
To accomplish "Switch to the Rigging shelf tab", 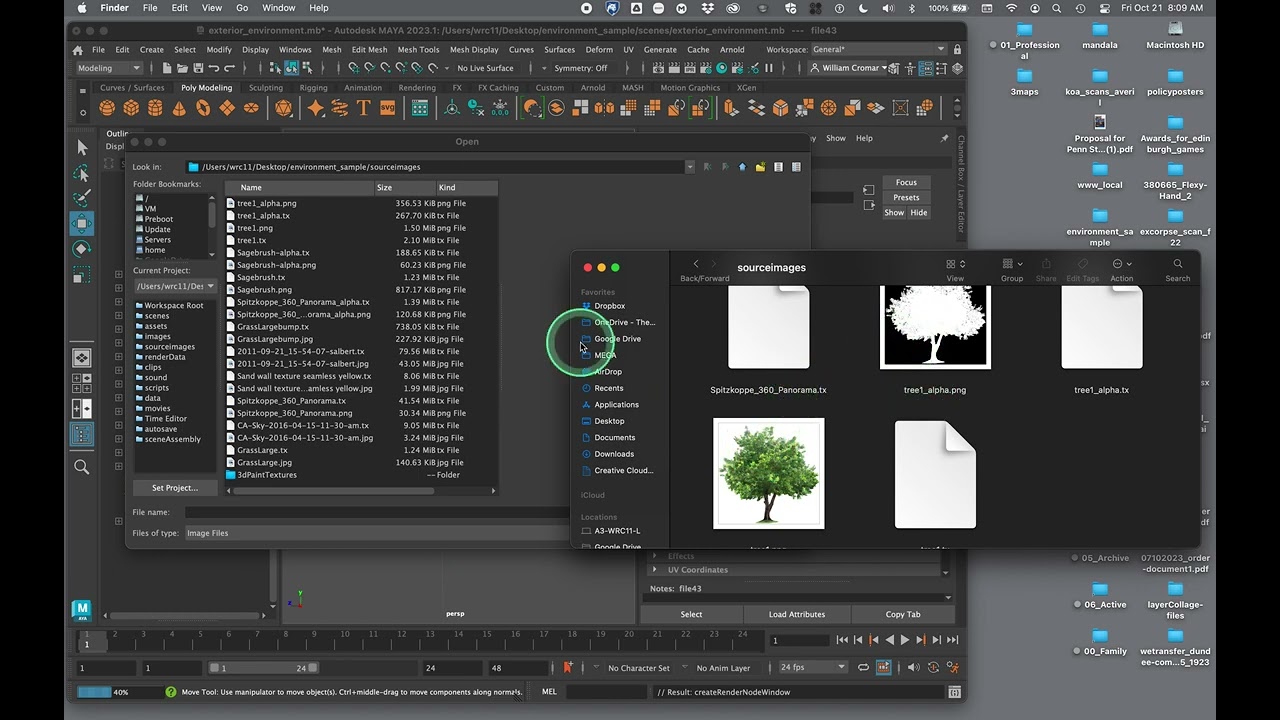I will pos(313,87).
